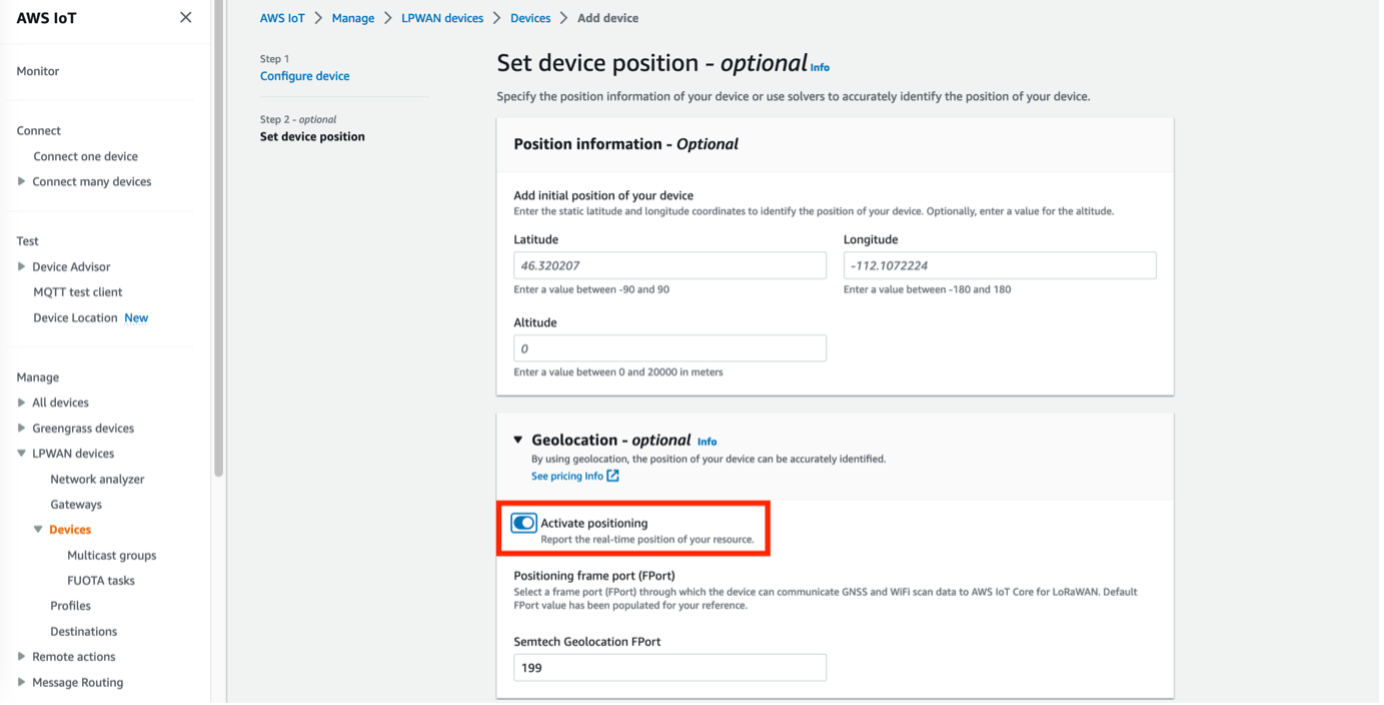Close the AWS IoT sidebar with X

tap(185, 17)
